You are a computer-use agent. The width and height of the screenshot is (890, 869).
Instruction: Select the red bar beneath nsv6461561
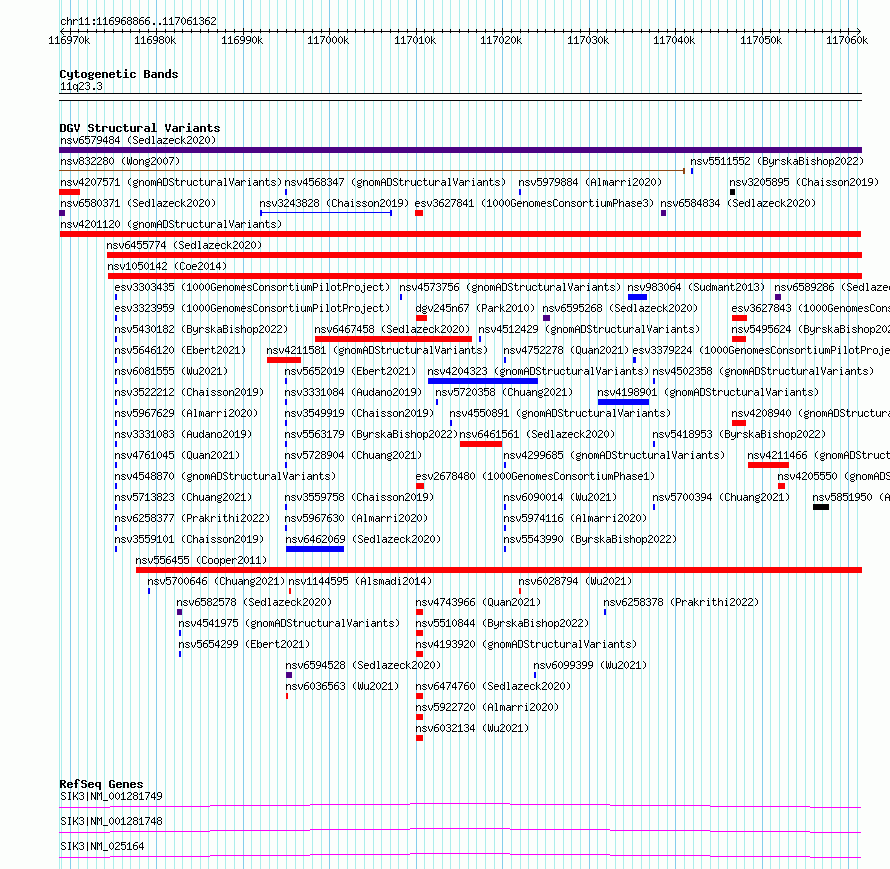481,444
